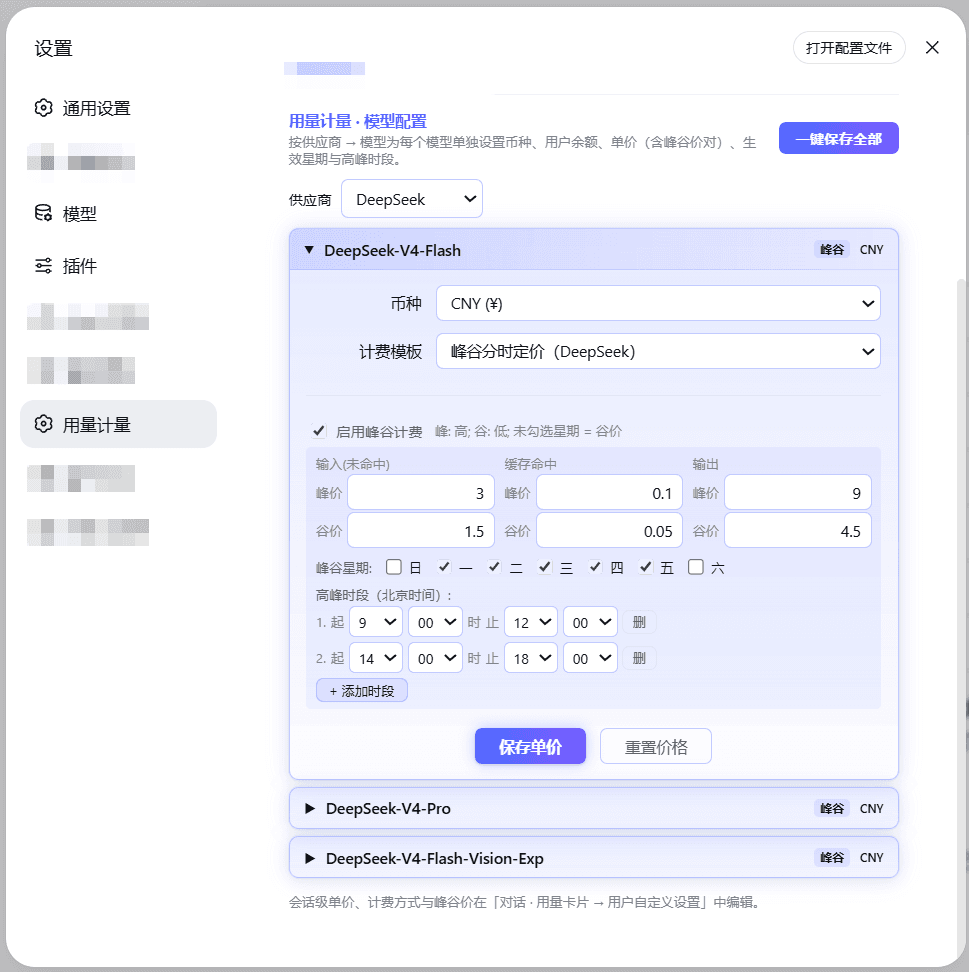Open 通用设置 in the sidebar

(118, 108)
